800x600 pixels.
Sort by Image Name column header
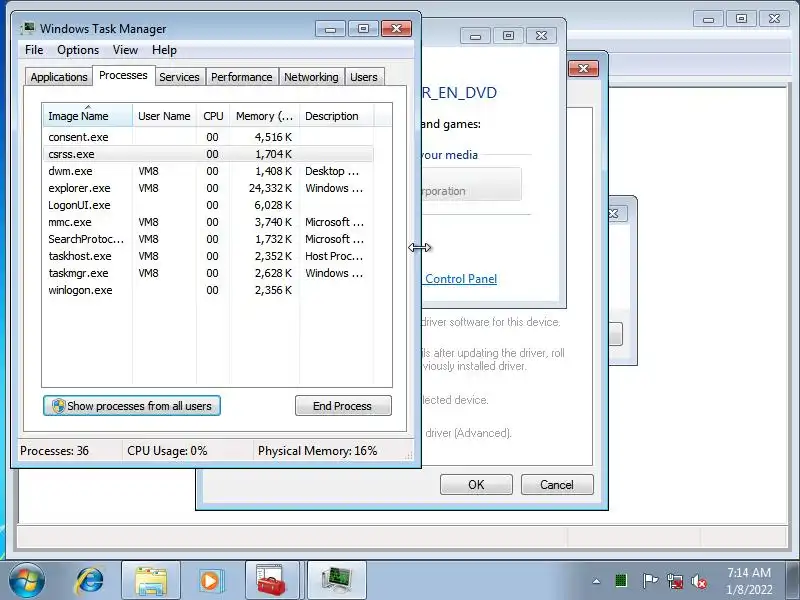click(88, 116)
